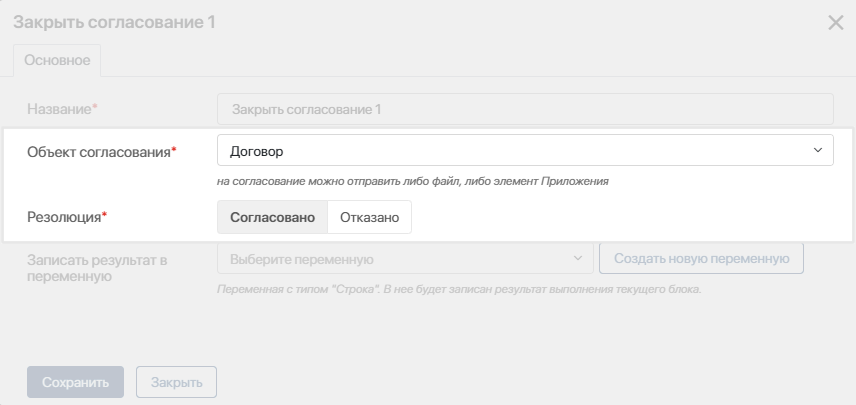Click the Название text field
This screenshot has height=405, width=856.
pos(525,109)
